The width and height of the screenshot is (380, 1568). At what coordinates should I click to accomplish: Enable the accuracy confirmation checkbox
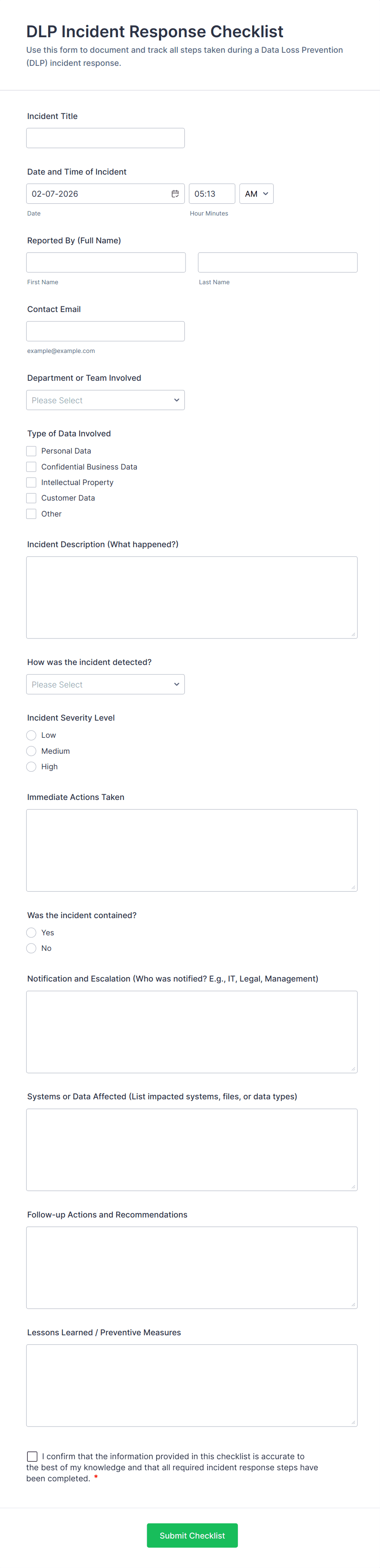[32, 1457]
